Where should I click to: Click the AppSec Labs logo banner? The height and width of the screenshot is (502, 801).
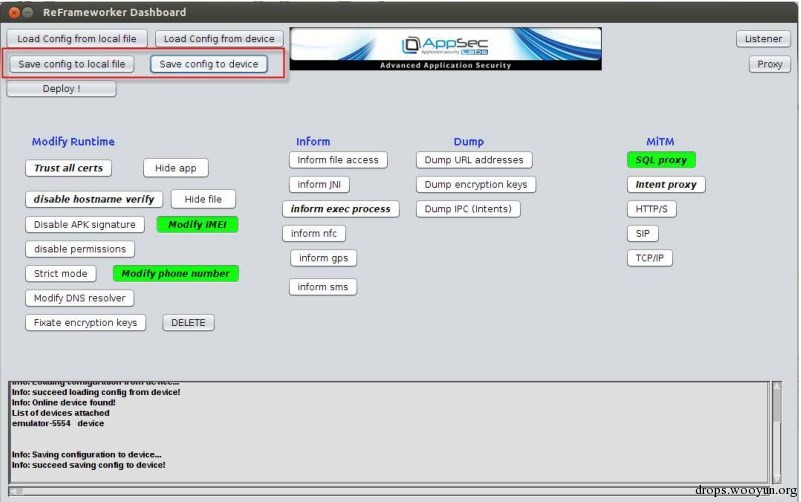(446, 49)
